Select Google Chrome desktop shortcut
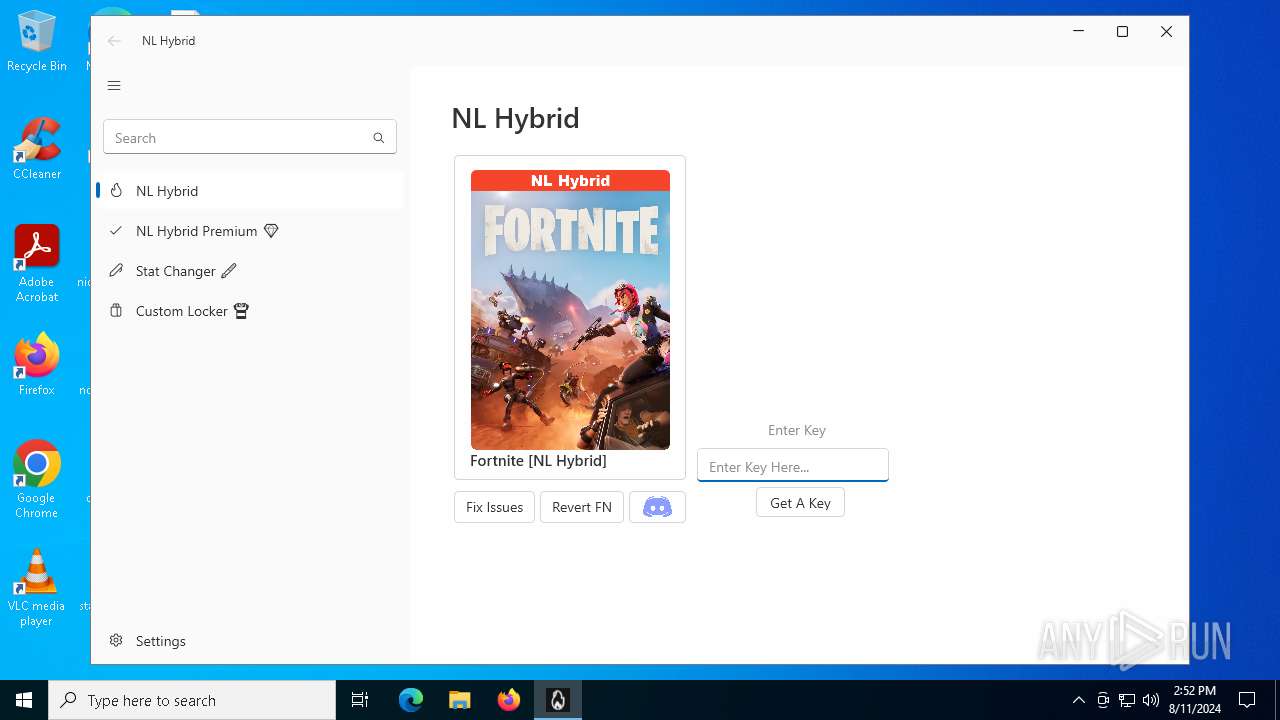This screenshot has height=720, width=1280. coord(37,480)
